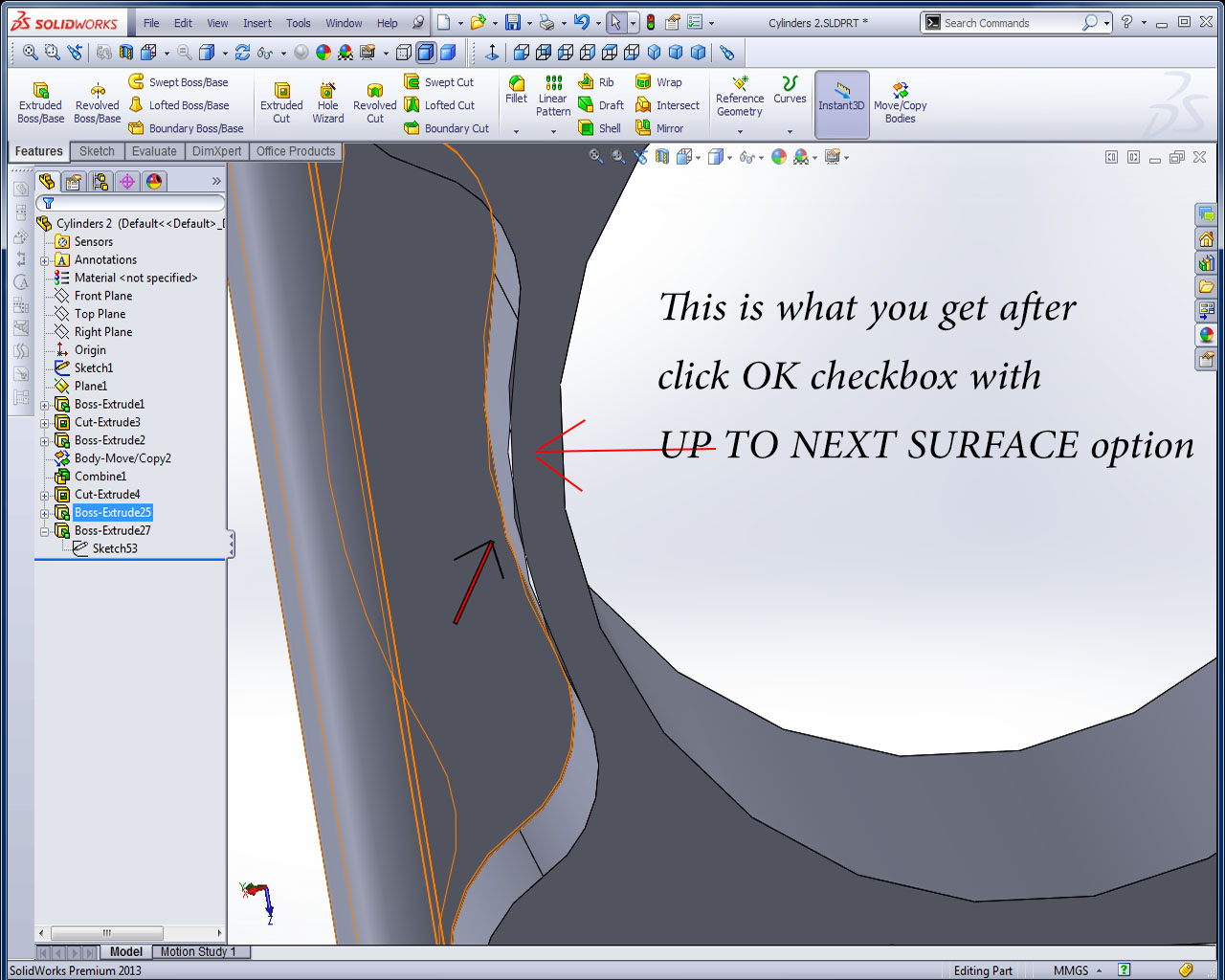Click the Help question mark icon
The image size is (1225, 980).
pos(1126,23)
